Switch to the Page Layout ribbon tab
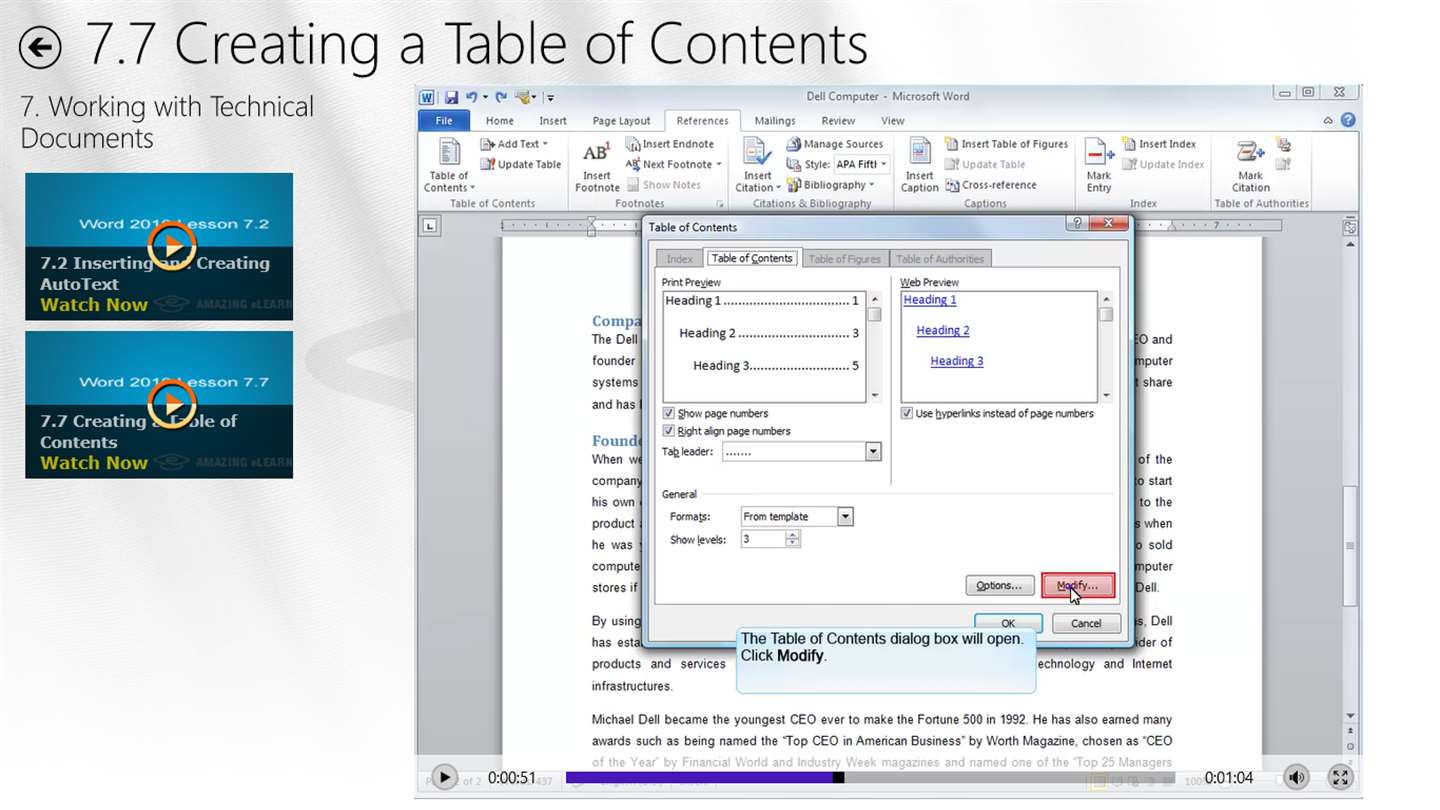Screen dimensions: 1440x810 621,121
